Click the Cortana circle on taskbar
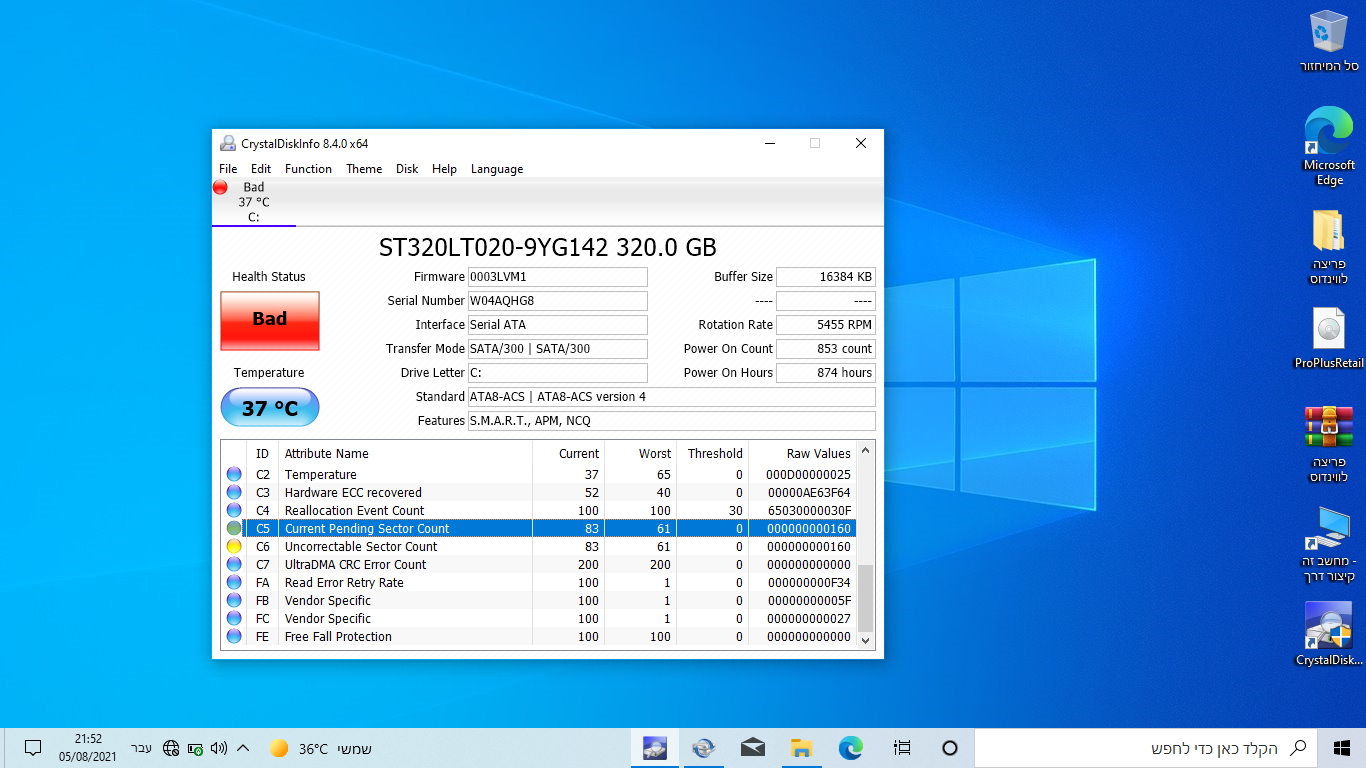The width and height of the screenshot is (1366, 768). click(x=950, y=747)
